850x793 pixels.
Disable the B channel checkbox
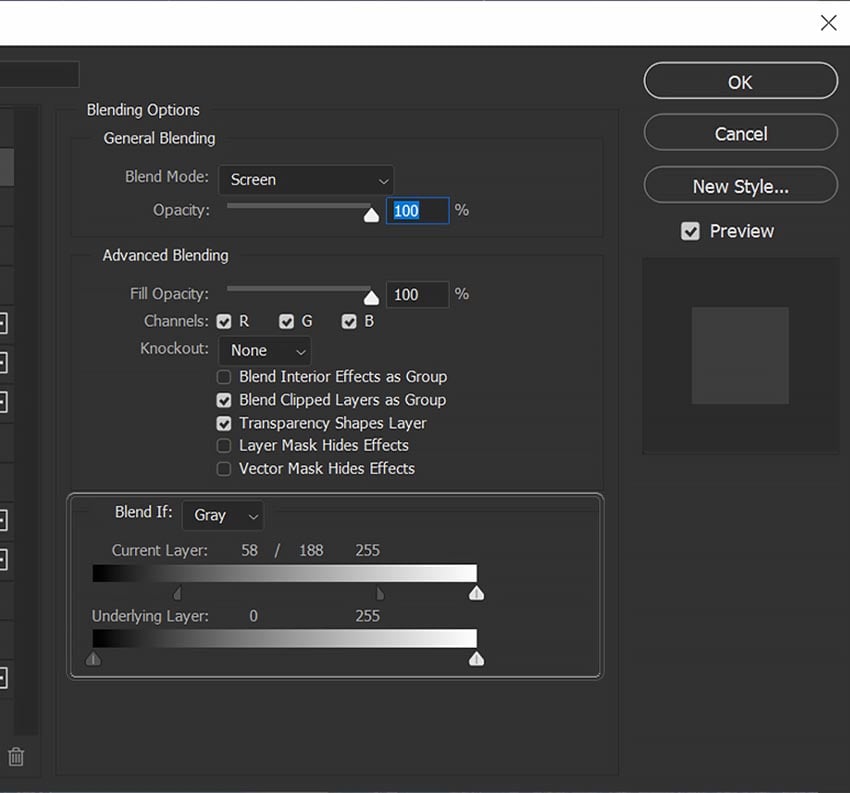[x=349, y=321]
